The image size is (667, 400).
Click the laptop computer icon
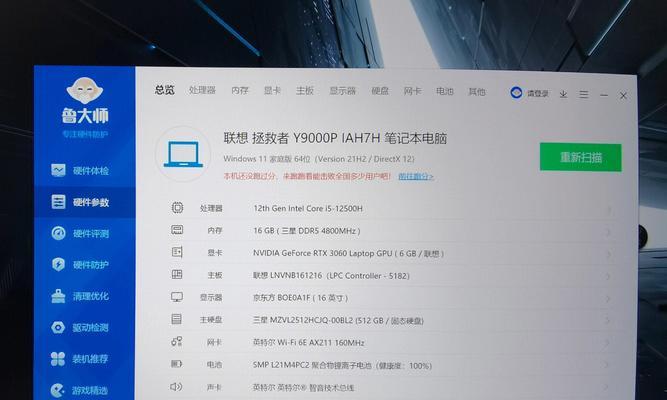(183, 154)
